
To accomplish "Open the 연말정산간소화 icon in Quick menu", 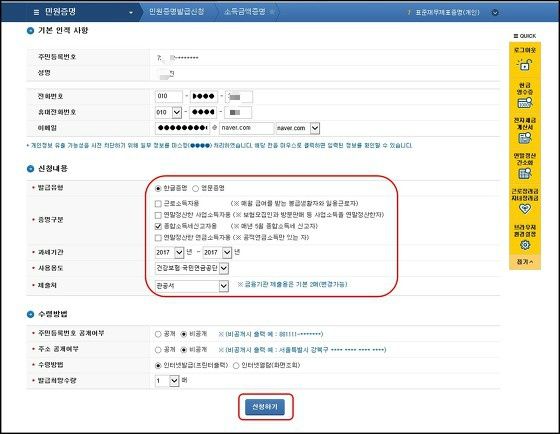I will pos(525,174).
